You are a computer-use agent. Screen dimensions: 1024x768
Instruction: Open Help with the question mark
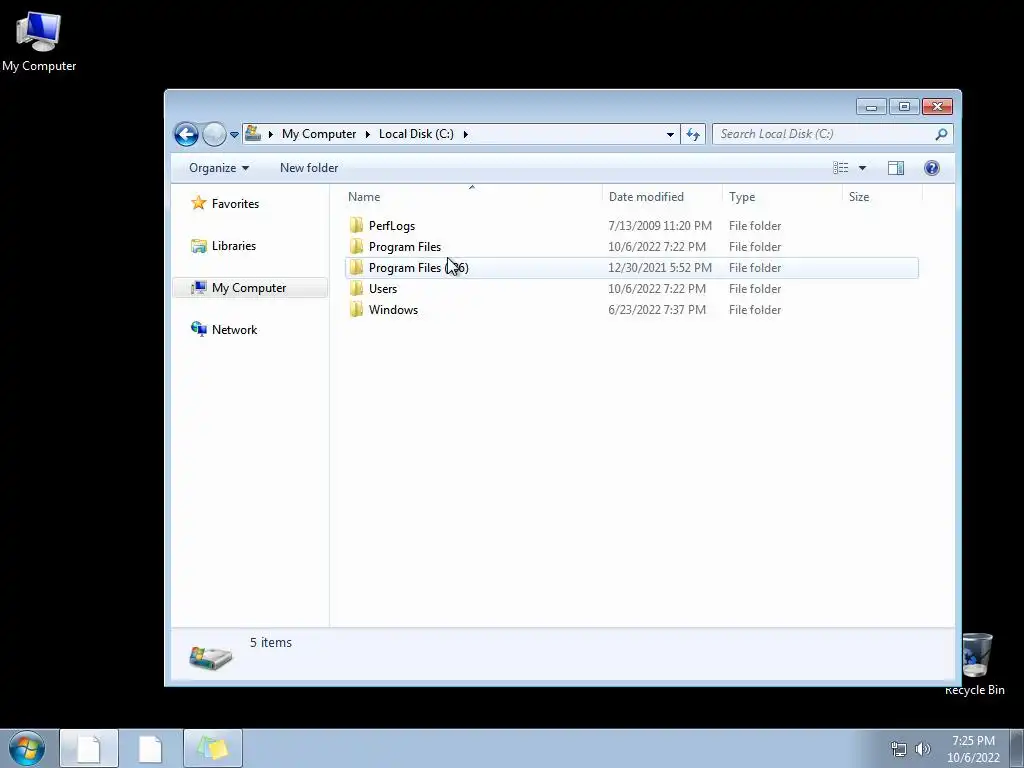(932, 168)
